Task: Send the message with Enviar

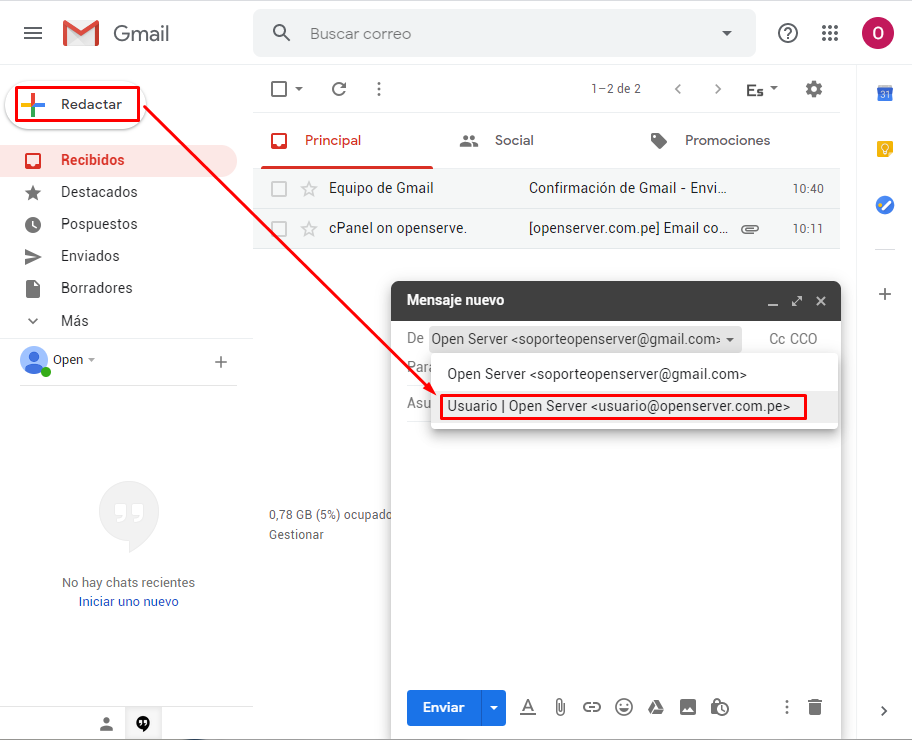Action: (444, 708)
